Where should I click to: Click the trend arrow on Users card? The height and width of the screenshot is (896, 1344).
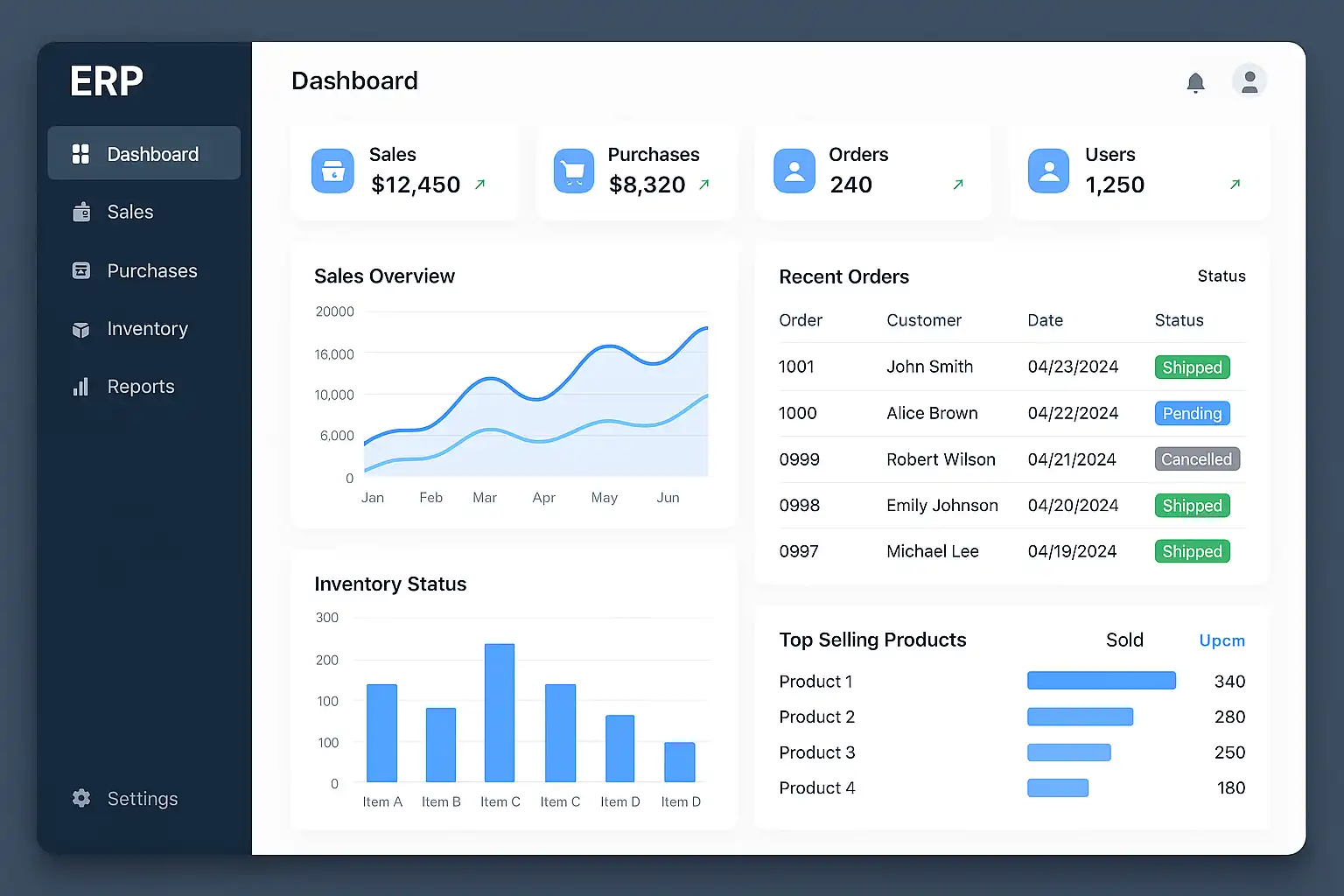point(1235,185)
